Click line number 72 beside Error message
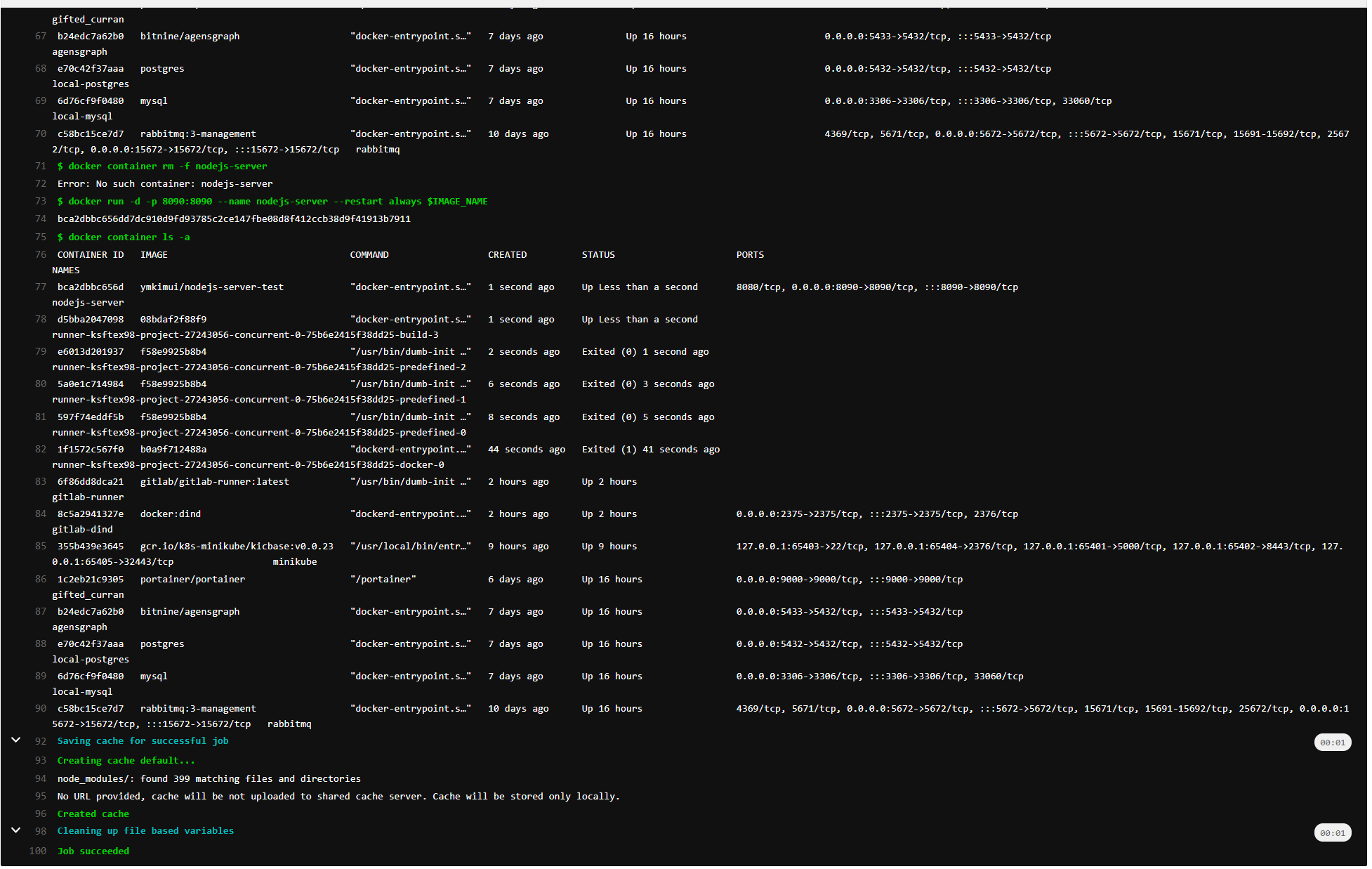The width and height of the screenshot is (1372, 869). (40, 184)
